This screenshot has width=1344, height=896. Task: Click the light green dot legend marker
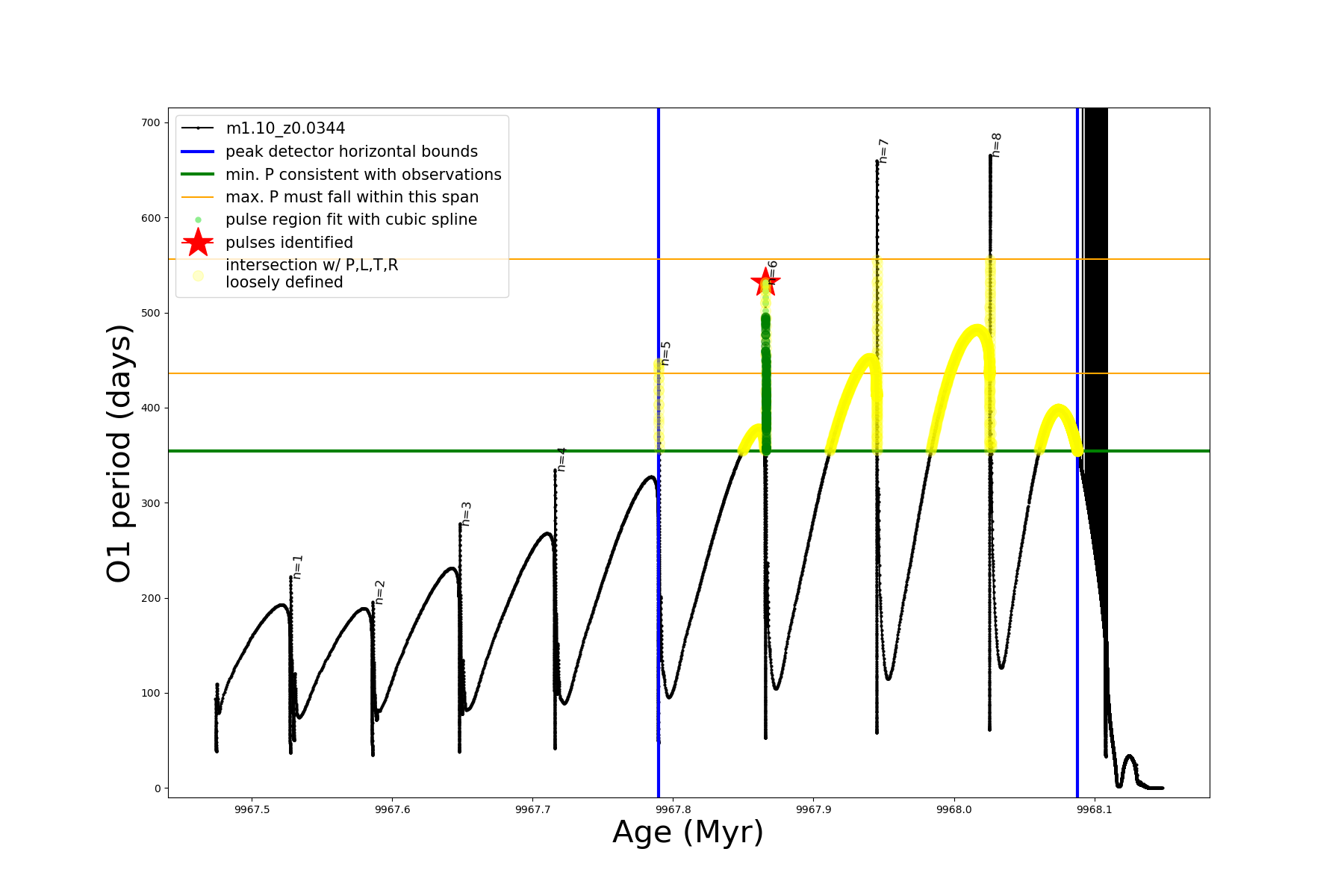pos(198,220)
